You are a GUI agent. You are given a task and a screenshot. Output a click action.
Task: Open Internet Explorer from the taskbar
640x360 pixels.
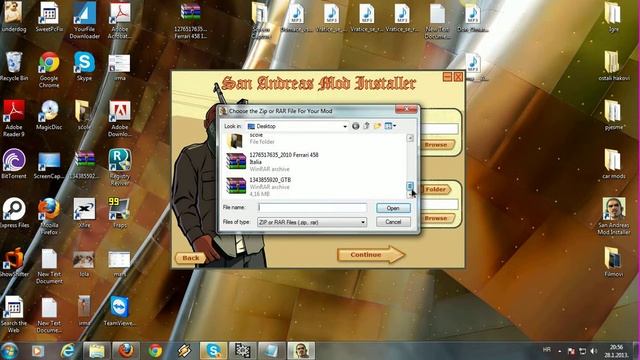click(x=67, y=351)
